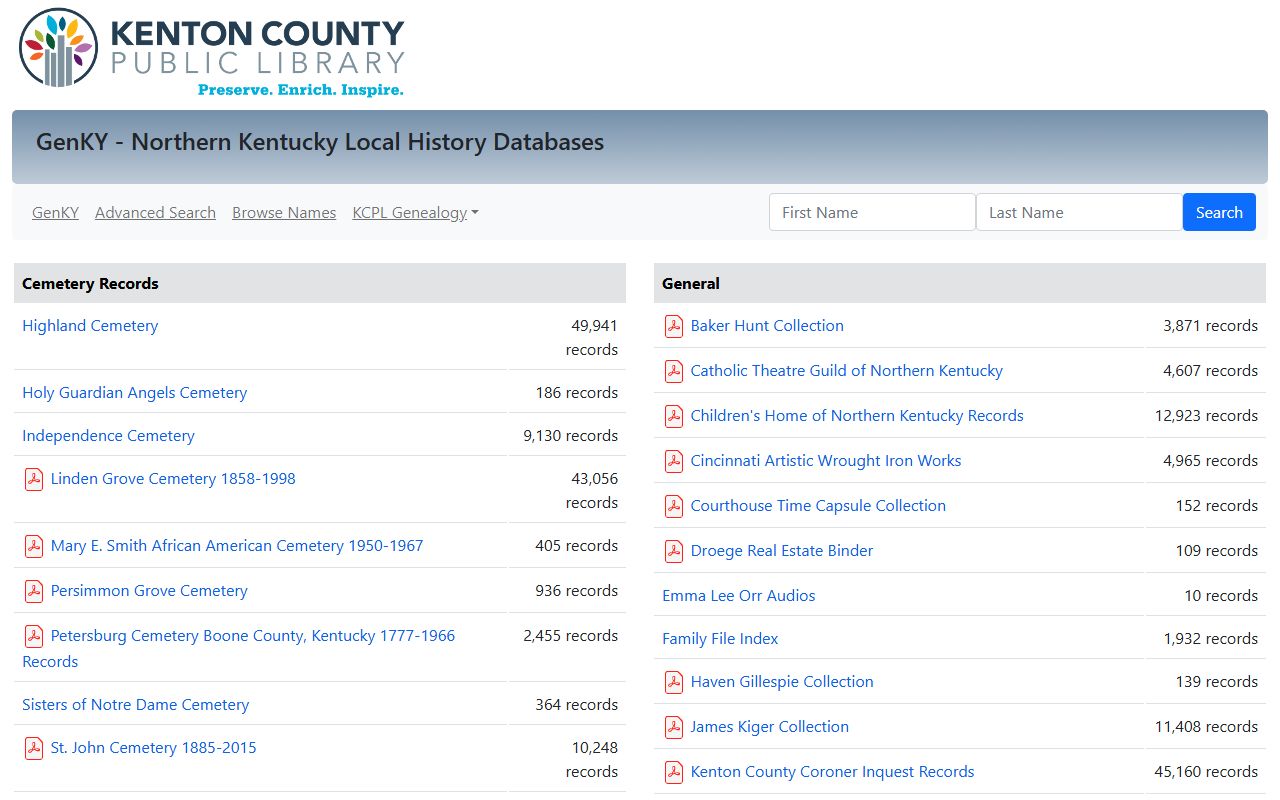
Task: Open James Kiger Collection link
Action: coord(770,727)
